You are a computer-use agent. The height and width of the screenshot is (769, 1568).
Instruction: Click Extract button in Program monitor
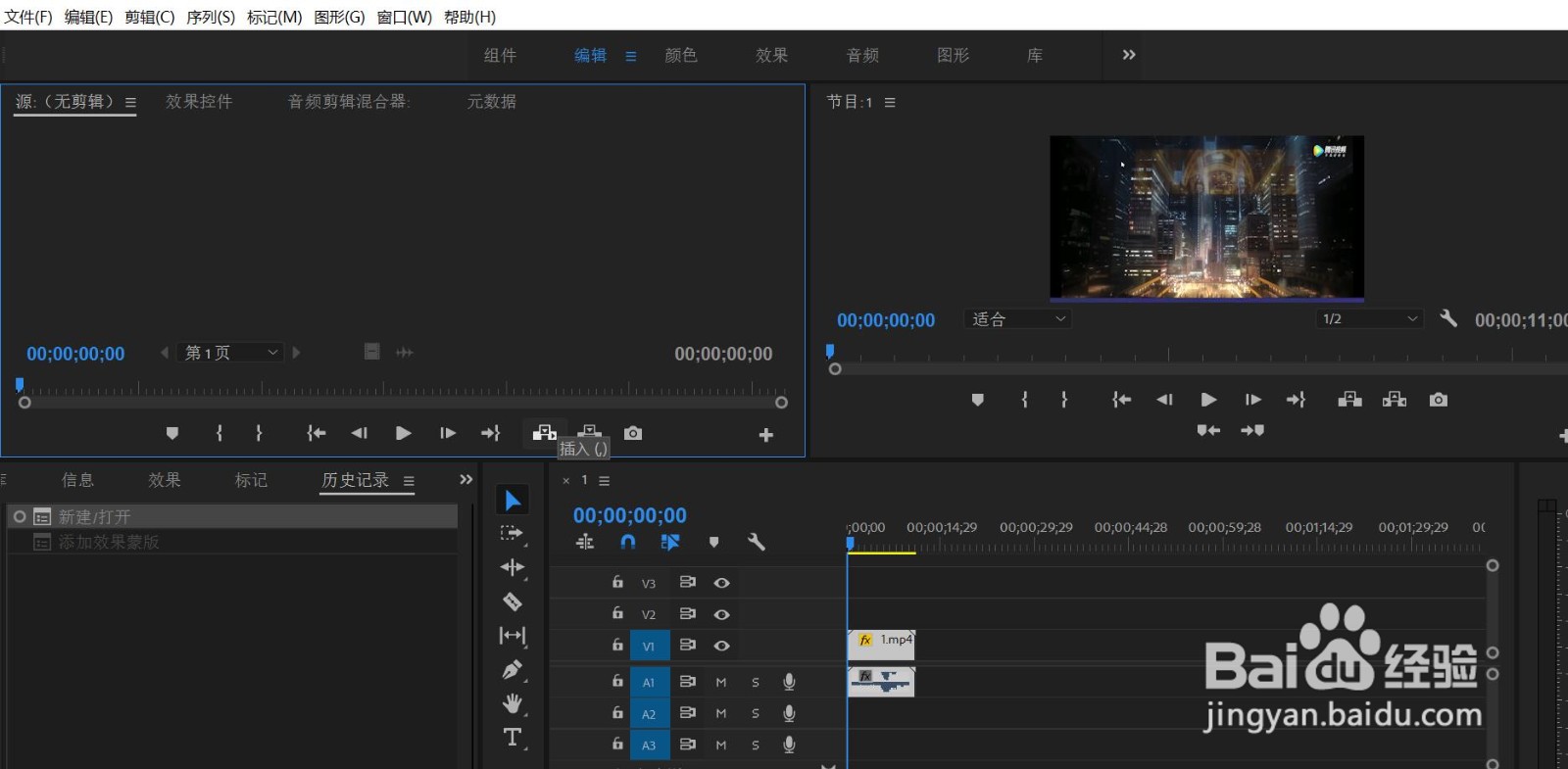(x=1395, y=400)
